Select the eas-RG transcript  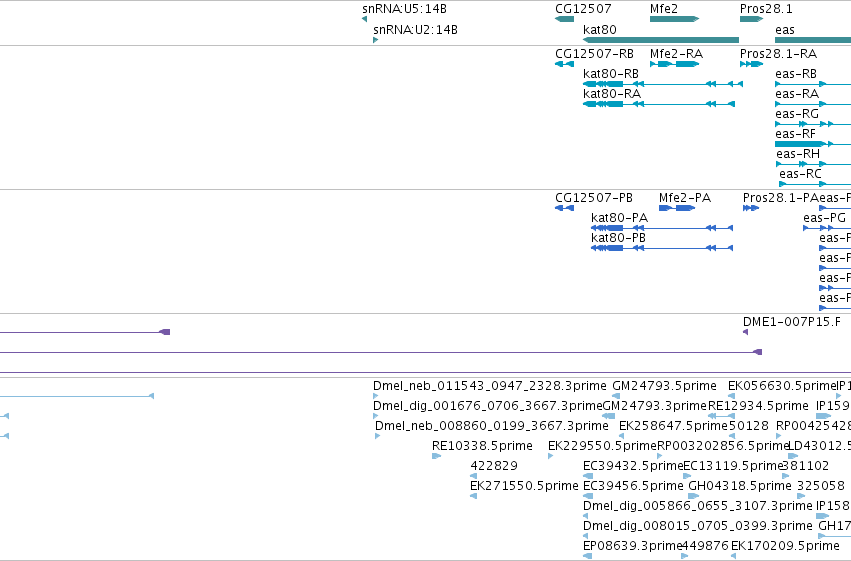coord(813,124)
